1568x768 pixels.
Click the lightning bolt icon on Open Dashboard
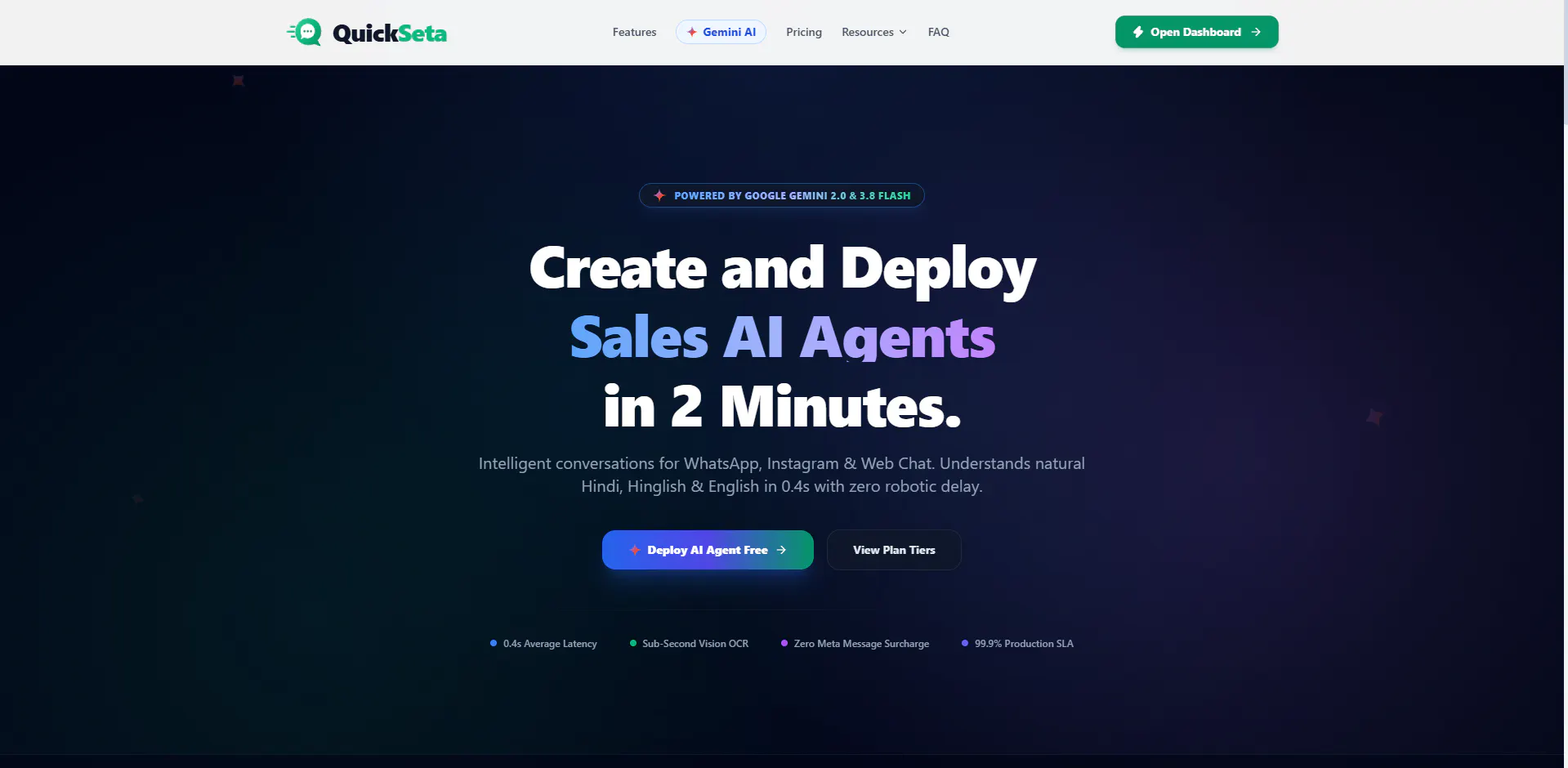[1137, 32]
